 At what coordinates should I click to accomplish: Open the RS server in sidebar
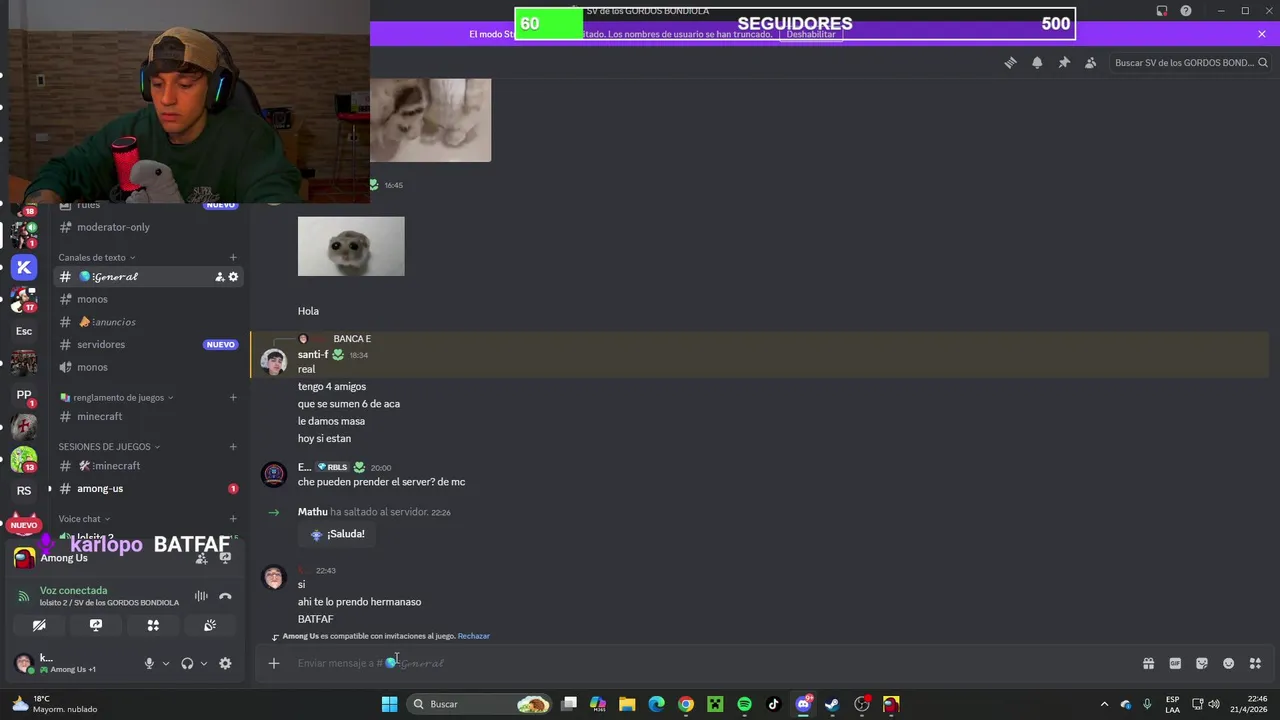pyautogui.click(x=24, y=491)
